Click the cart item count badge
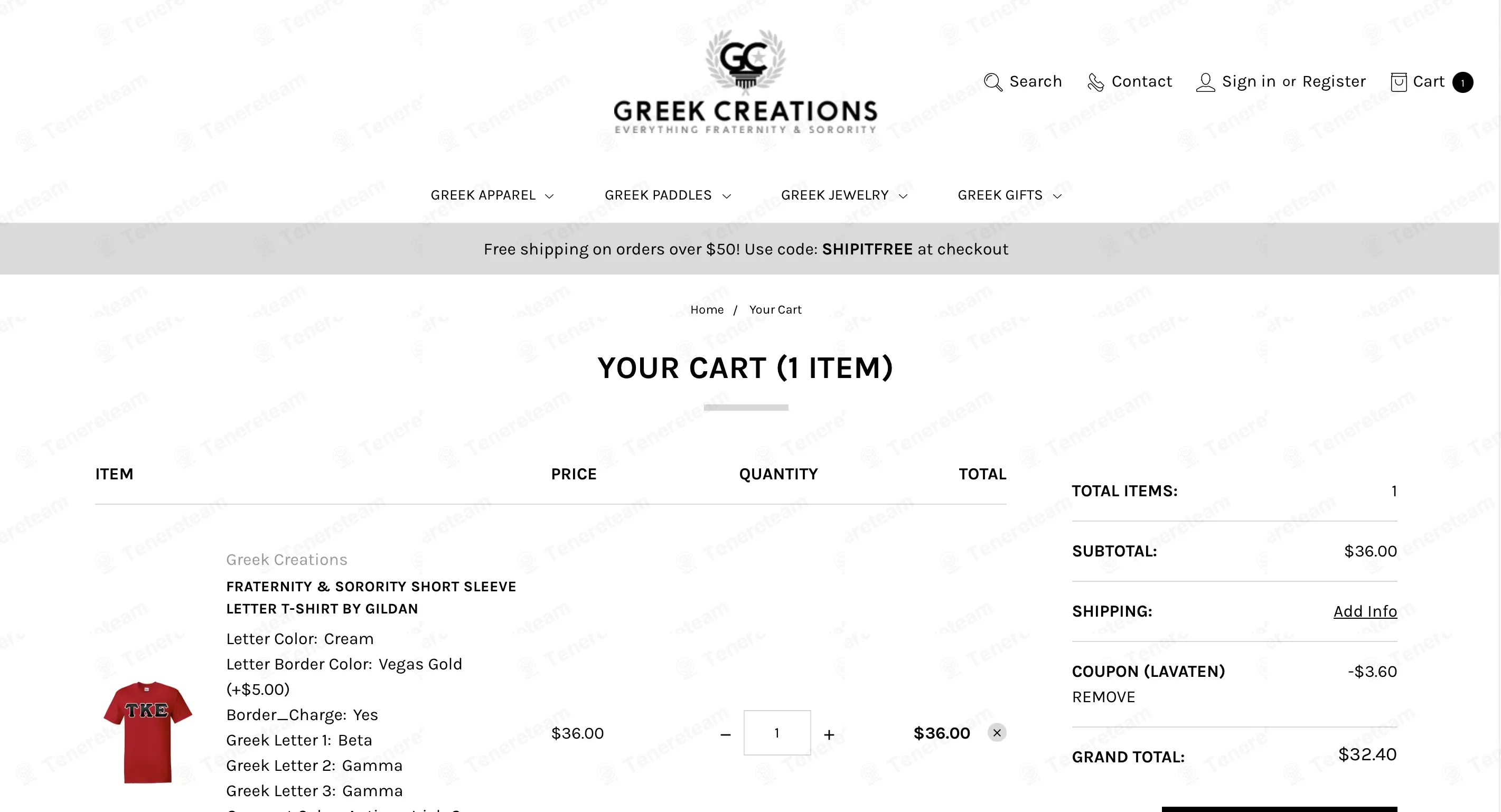This screenshot has width=1501, height=812. pyautogui.click(x=1462, y=82)
